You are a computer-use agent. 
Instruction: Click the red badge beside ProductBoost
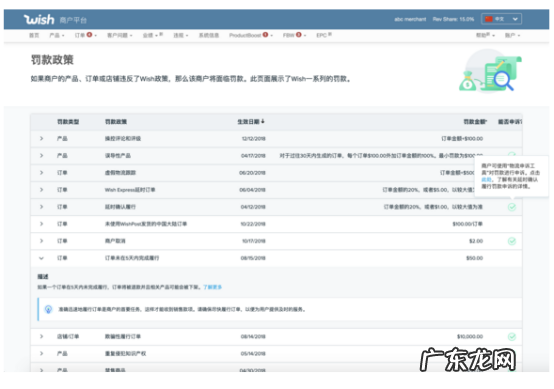click(265, 35)
